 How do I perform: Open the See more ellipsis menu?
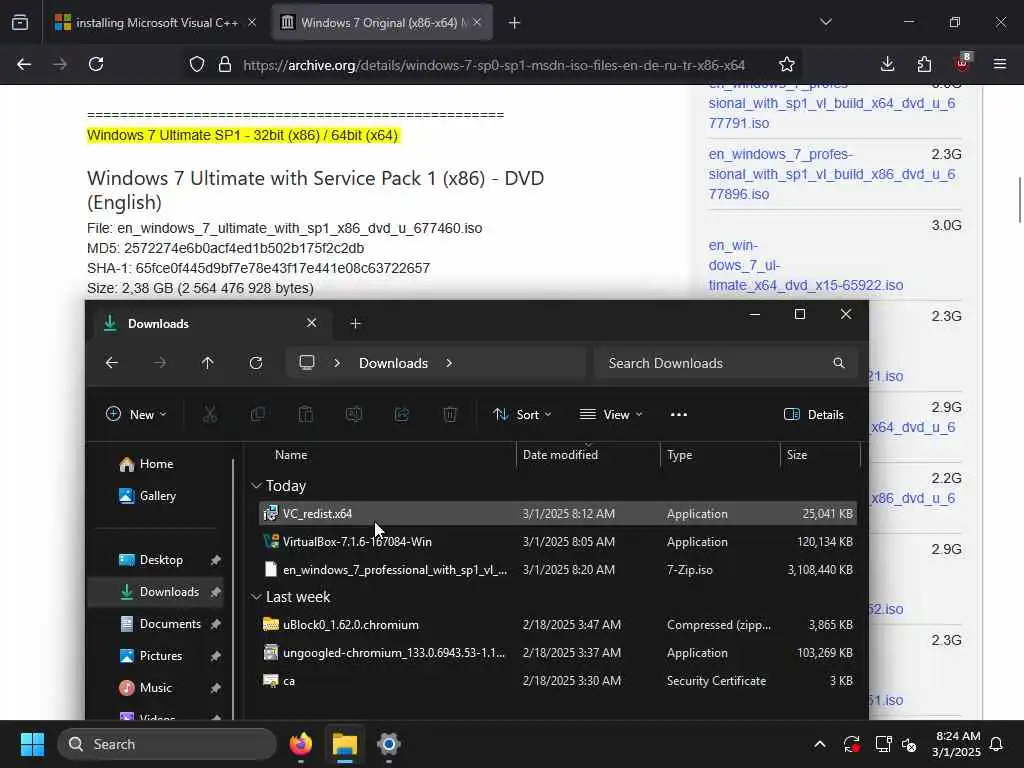(x=679, y=415)
